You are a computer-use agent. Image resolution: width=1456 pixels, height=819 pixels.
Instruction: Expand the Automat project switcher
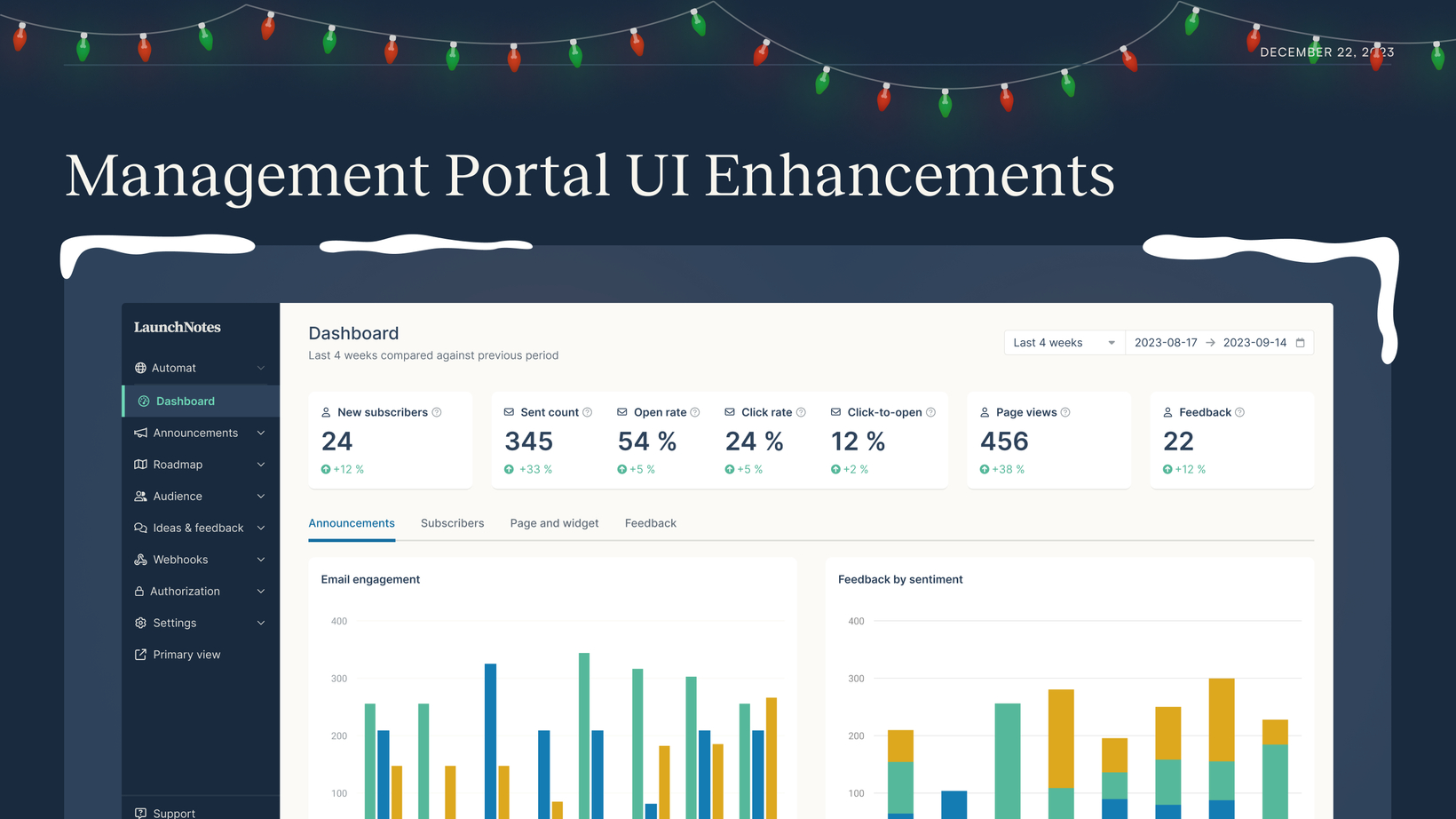pos(261,368)
